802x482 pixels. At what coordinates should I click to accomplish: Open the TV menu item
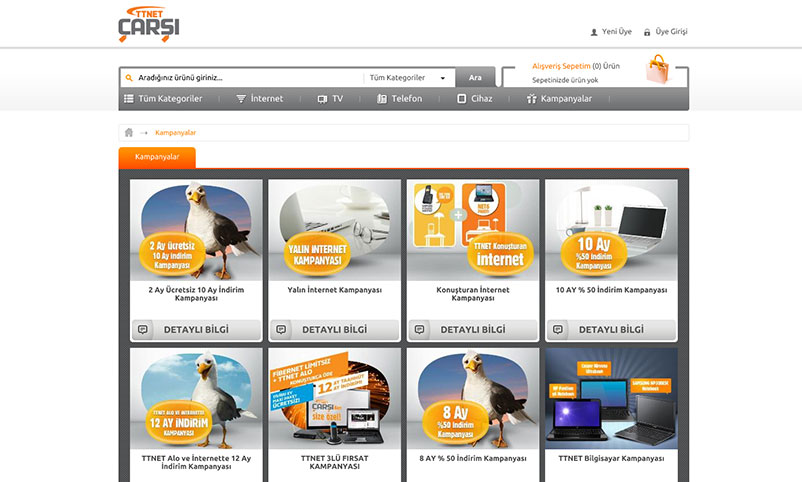tap(330, 99)
